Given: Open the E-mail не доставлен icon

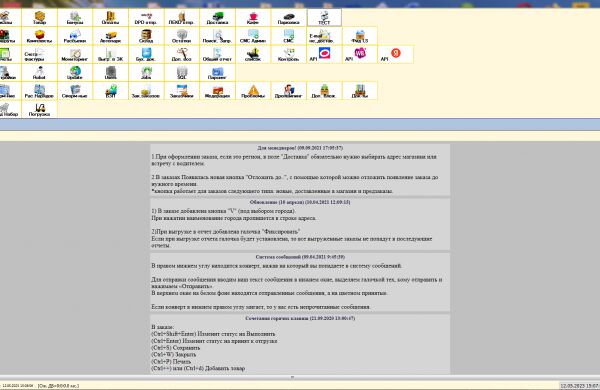Looking at the screenshot, I should click(324, 36).
